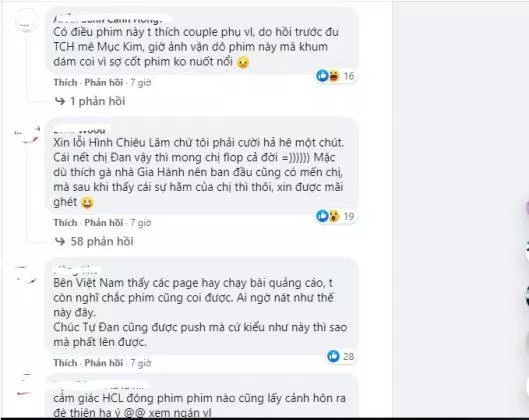
Task: Click the wow emoji reaction beside 16
Action: coord(334,76)
